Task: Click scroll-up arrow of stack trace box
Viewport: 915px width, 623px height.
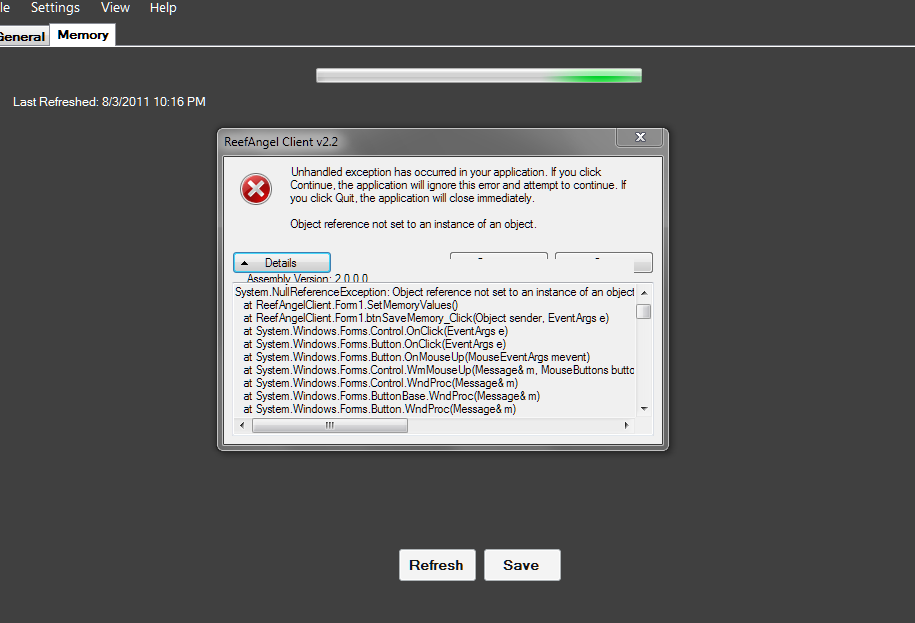Action: (644, 292)
